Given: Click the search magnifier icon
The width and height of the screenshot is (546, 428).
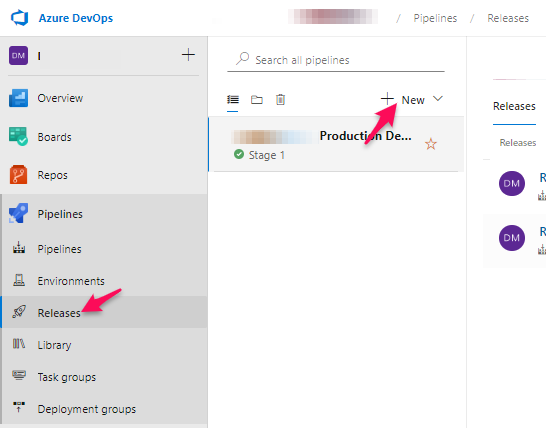Looking at the screenshot, I should click(x=242, y=59).
